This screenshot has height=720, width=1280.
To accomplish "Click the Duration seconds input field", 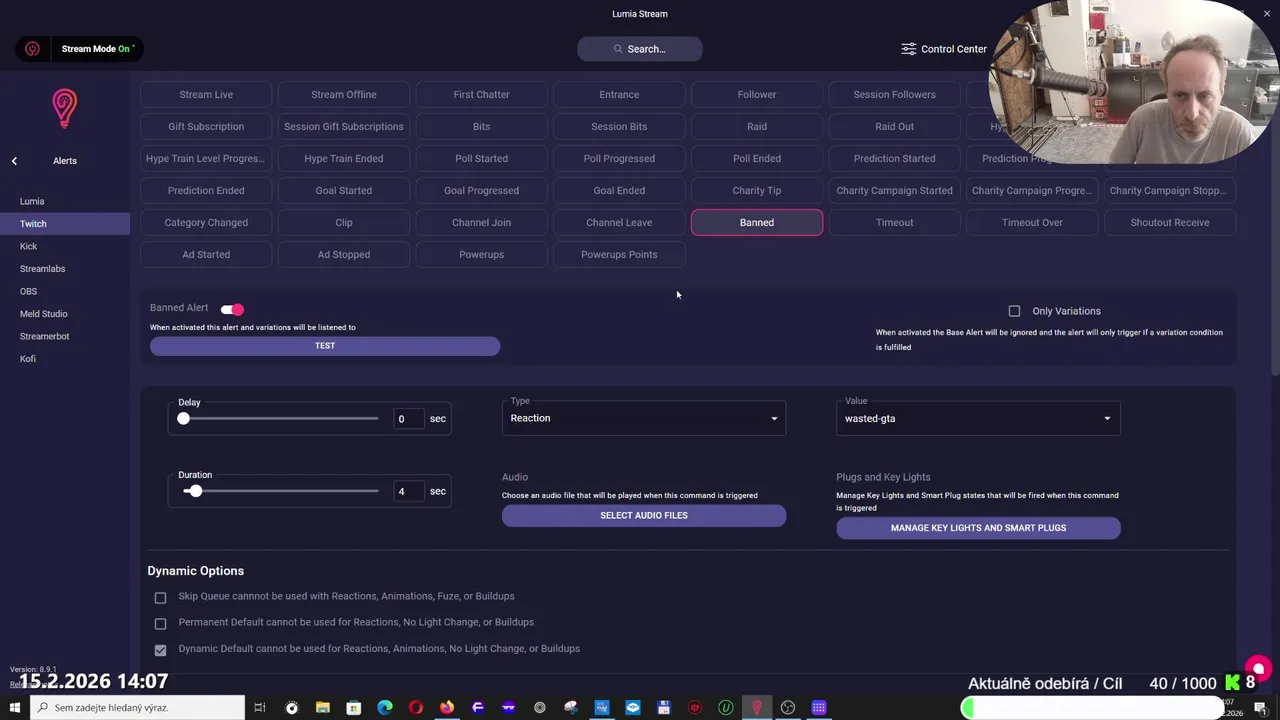I will (408, 491).
